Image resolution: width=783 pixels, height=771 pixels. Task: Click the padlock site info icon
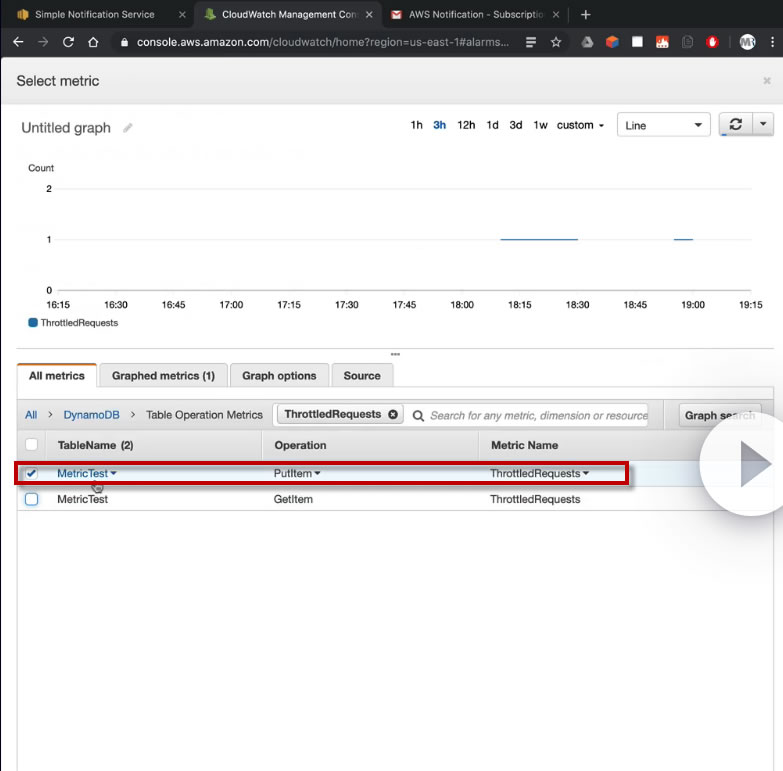pyautogui.click(x=124, y=42)
